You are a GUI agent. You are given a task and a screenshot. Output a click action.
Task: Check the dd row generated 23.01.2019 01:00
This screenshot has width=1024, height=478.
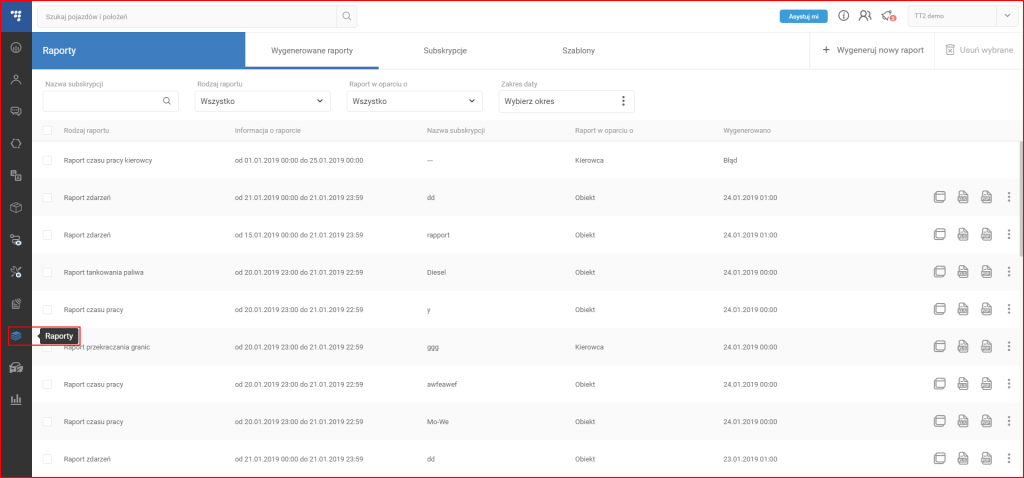[47, 458]
